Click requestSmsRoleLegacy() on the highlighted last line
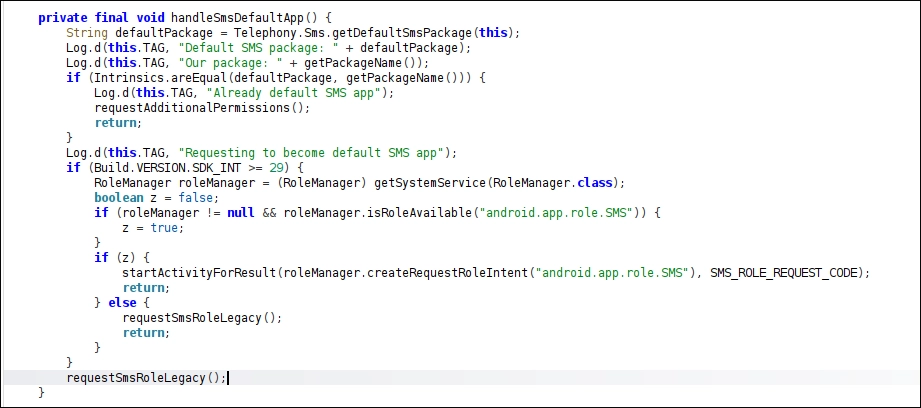 [143, 378]
